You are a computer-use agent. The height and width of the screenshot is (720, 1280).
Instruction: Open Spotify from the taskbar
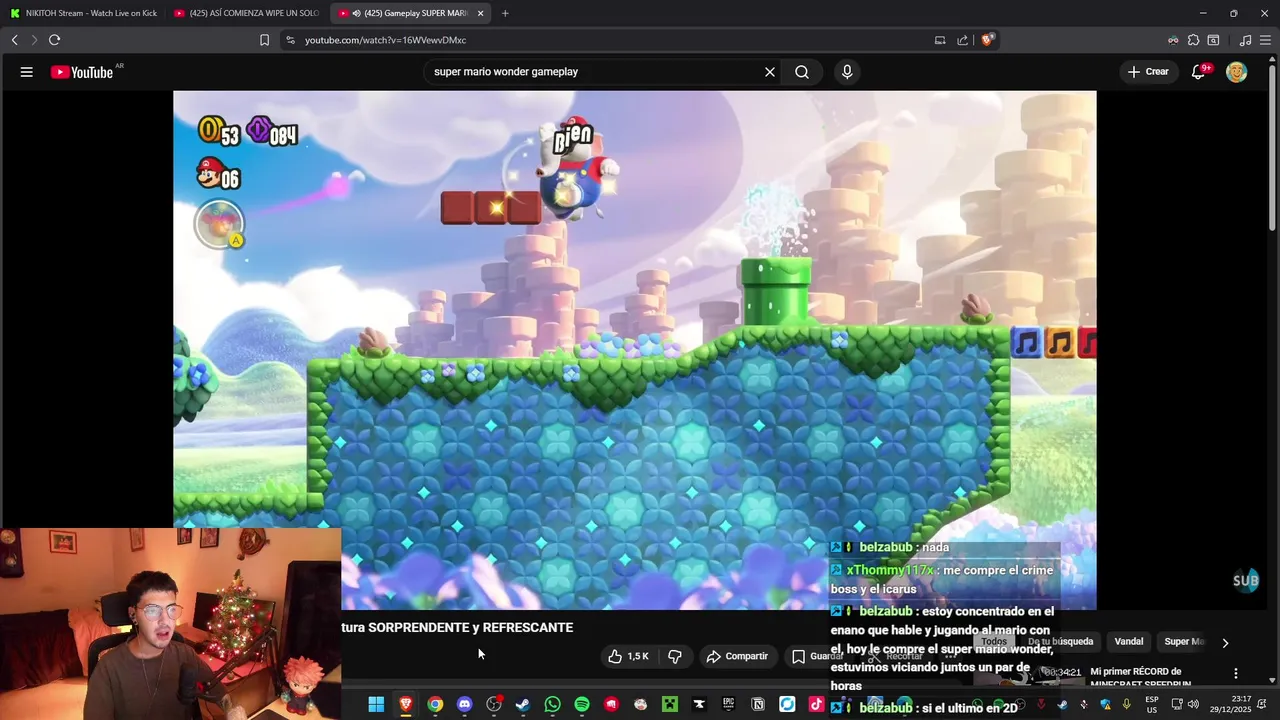(582, 705)
